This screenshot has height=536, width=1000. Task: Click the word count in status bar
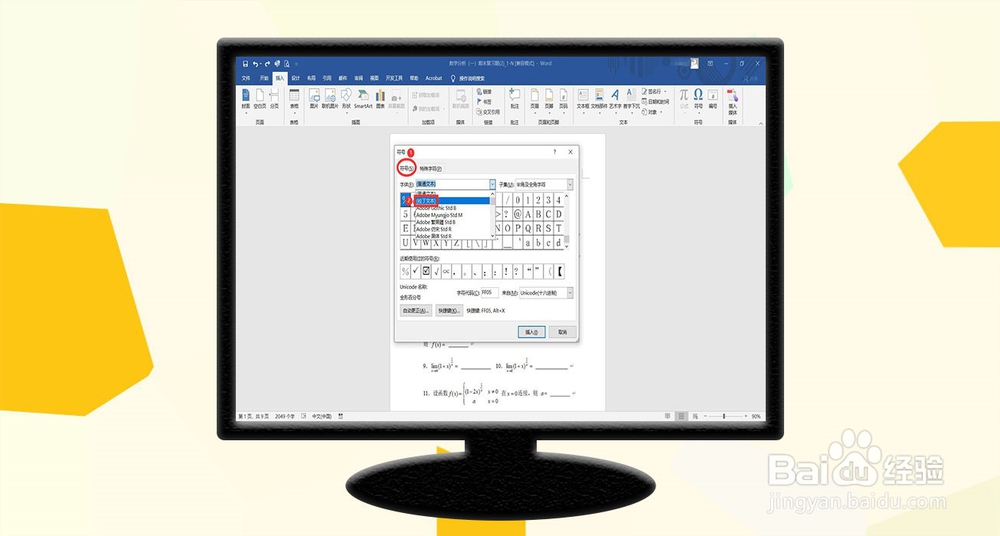pos(284,416)
